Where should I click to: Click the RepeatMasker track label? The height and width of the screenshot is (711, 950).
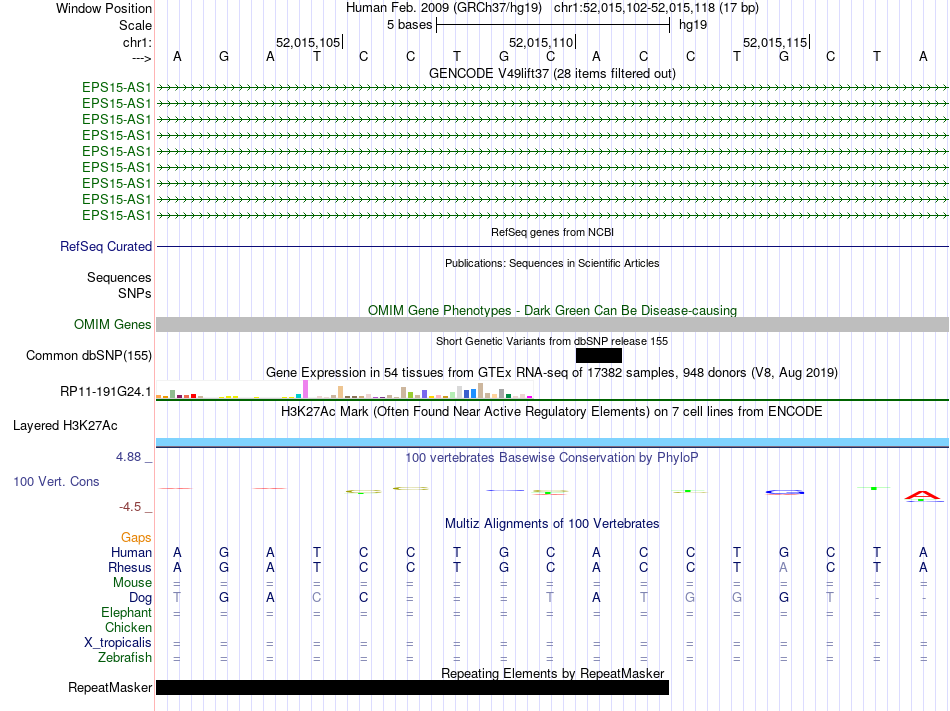[110, 687]
